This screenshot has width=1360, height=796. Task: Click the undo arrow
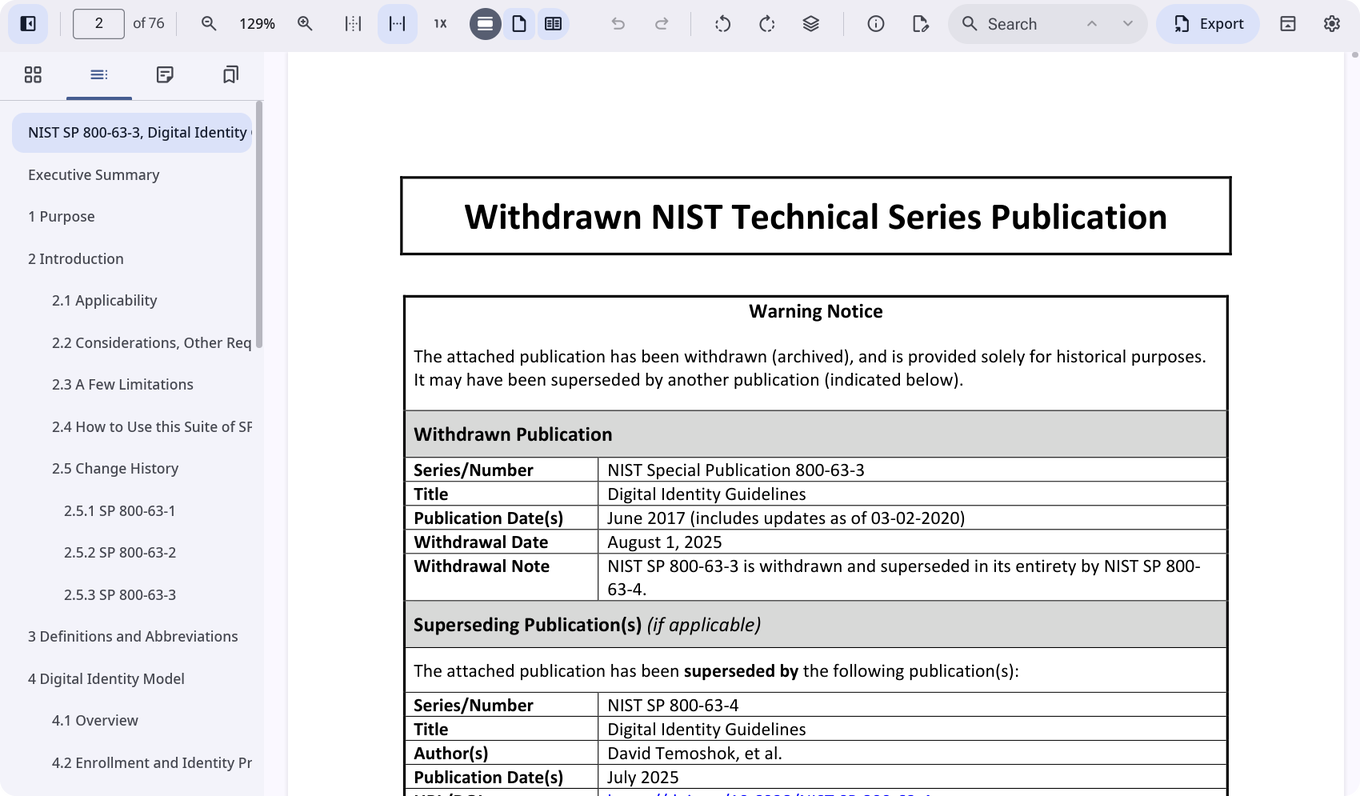(618, 24)
